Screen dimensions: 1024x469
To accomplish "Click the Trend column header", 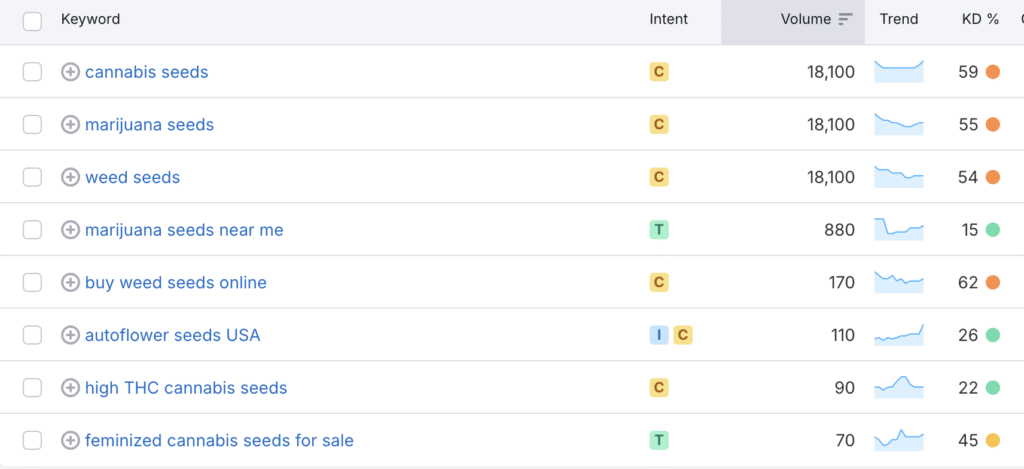I will pos(899,20).
